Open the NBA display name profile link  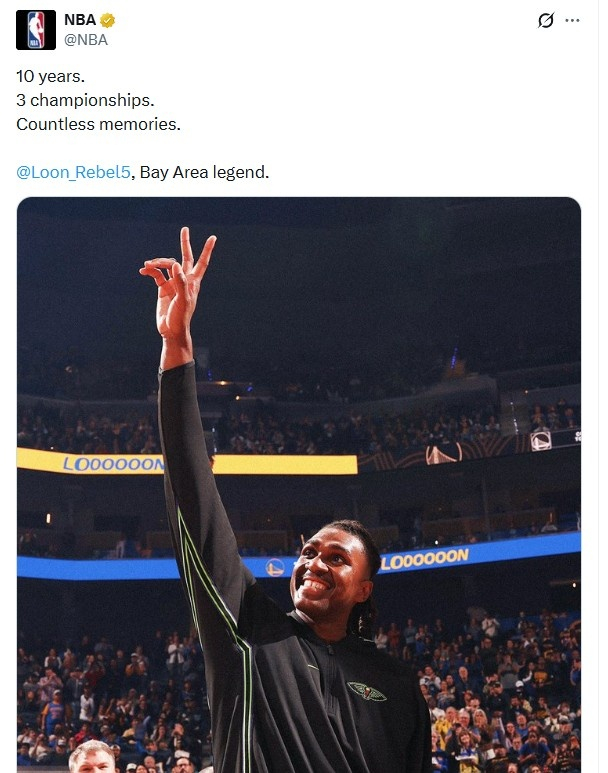[x=79, y=21]
